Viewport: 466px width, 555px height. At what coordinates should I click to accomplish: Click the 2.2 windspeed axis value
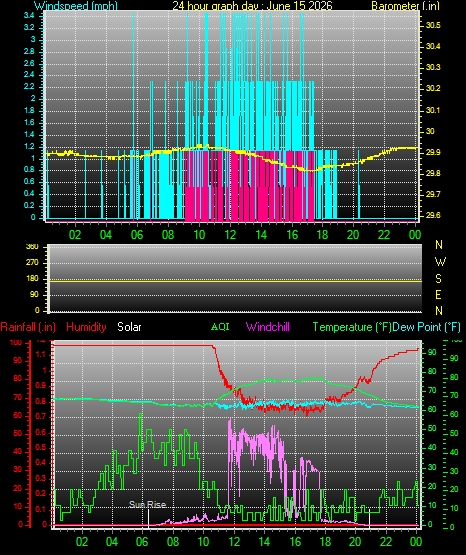(x=29, y=87)
